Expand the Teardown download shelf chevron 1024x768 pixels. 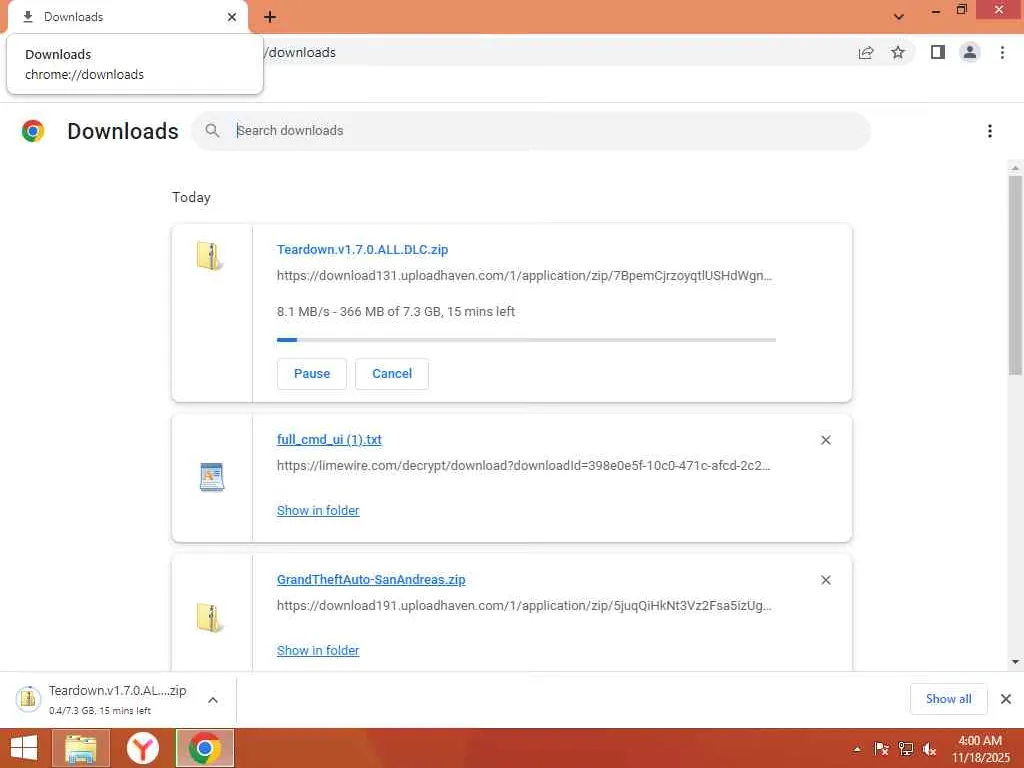pos(213,700)
